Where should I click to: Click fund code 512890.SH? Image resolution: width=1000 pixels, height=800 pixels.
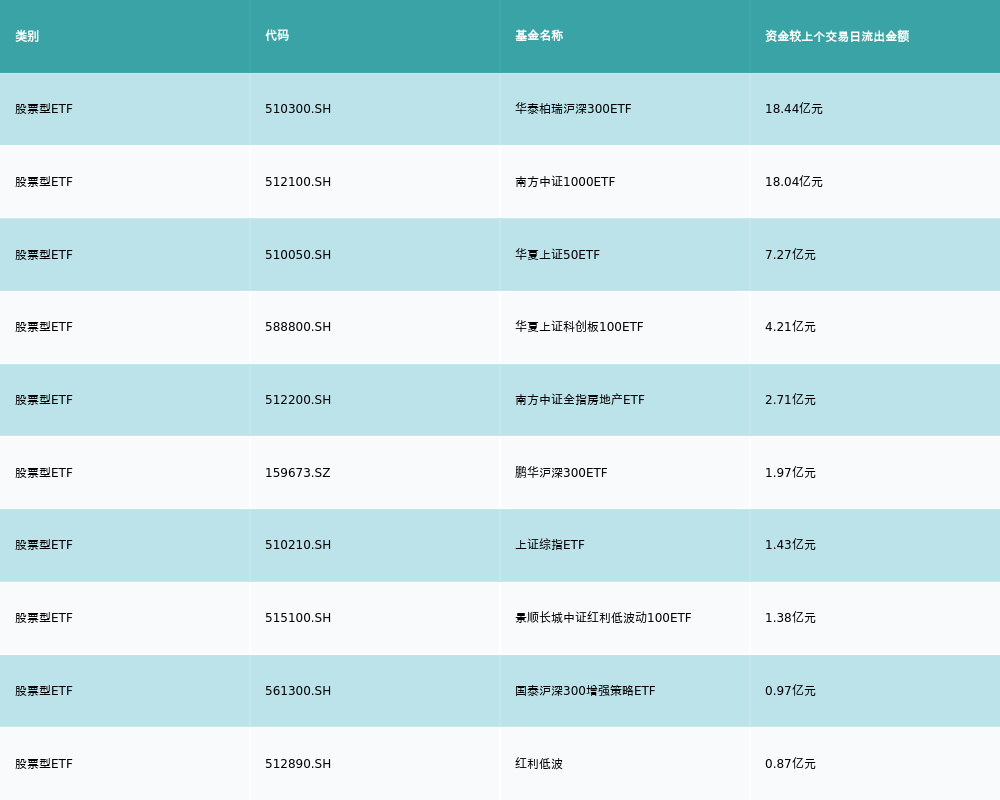(x=298, y=764)
